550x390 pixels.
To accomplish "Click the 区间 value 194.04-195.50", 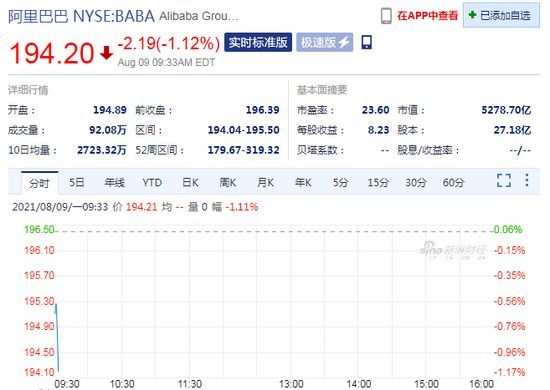I will (x=243, y=130).
